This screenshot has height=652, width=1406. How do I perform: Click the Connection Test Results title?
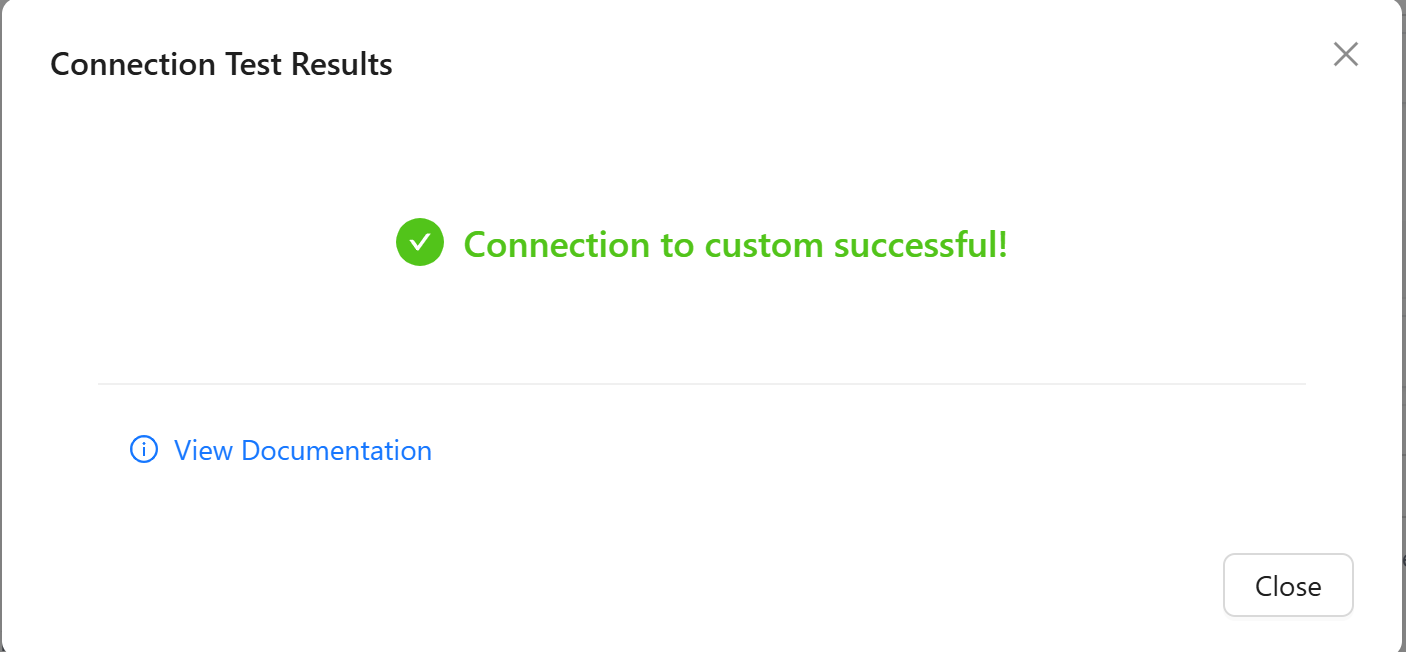221,64
